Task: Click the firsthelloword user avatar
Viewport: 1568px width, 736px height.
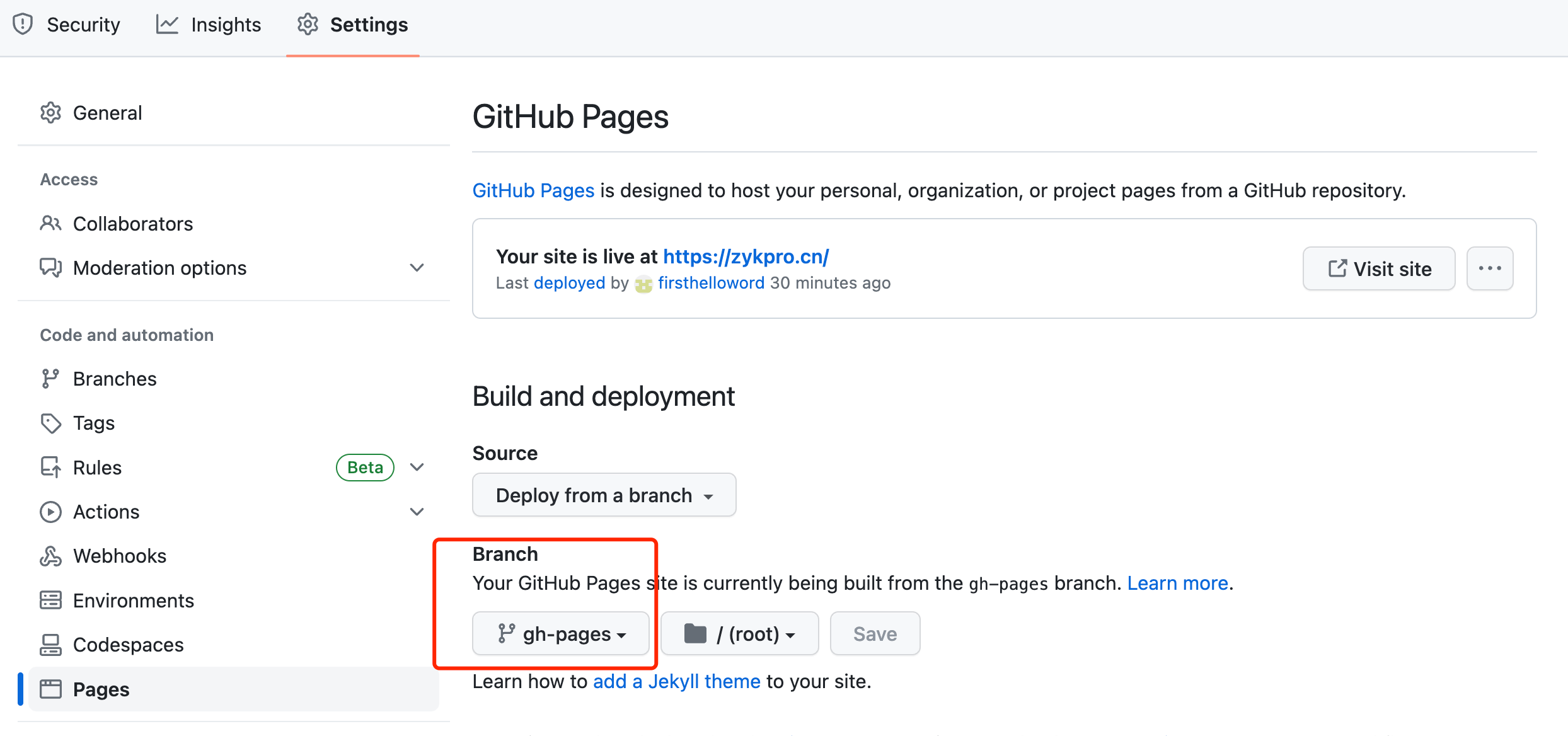Action: (643, 284)
